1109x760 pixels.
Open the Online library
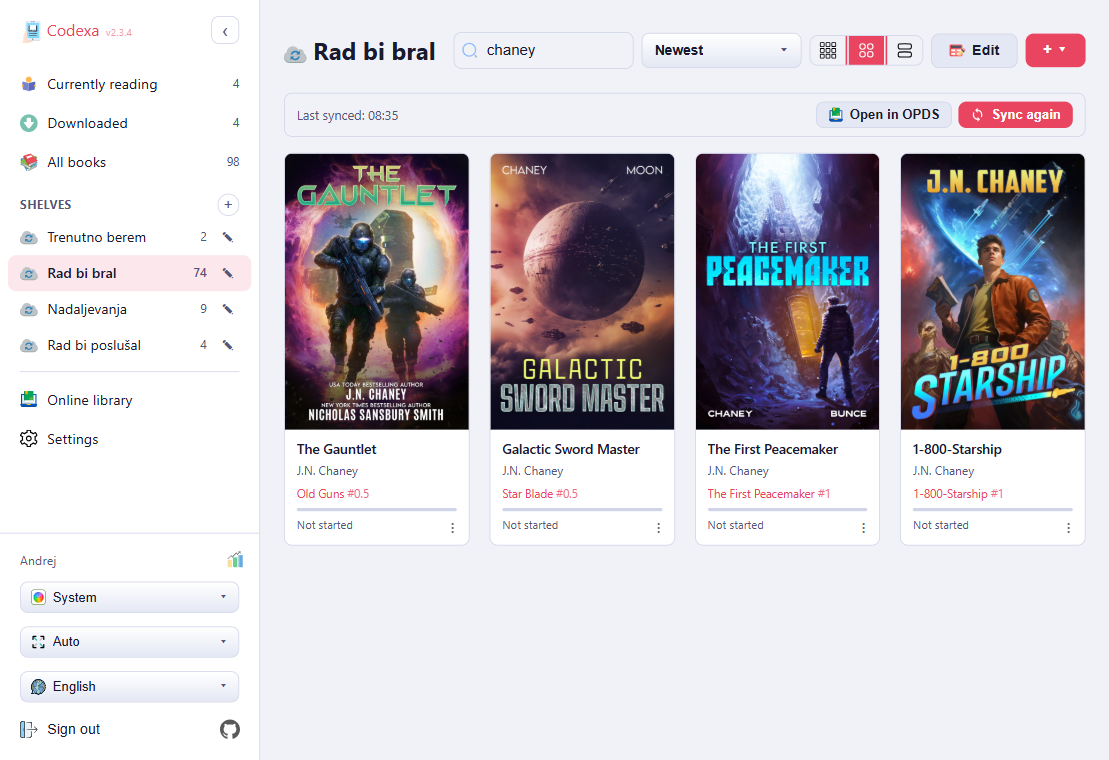[129, 400]
